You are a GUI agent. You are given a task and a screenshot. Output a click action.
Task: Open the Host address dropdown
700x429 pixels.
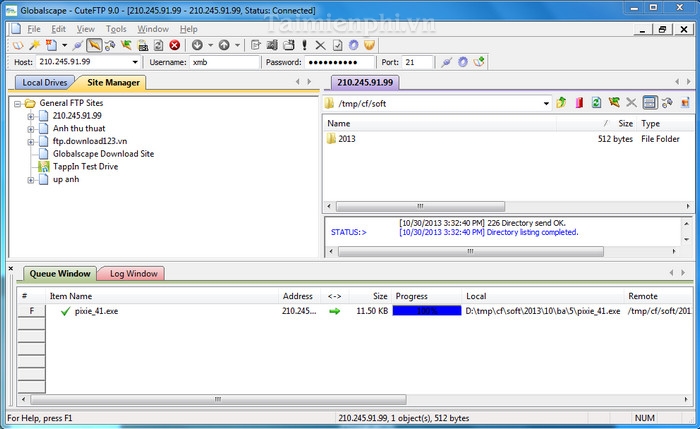coord(135,62)
